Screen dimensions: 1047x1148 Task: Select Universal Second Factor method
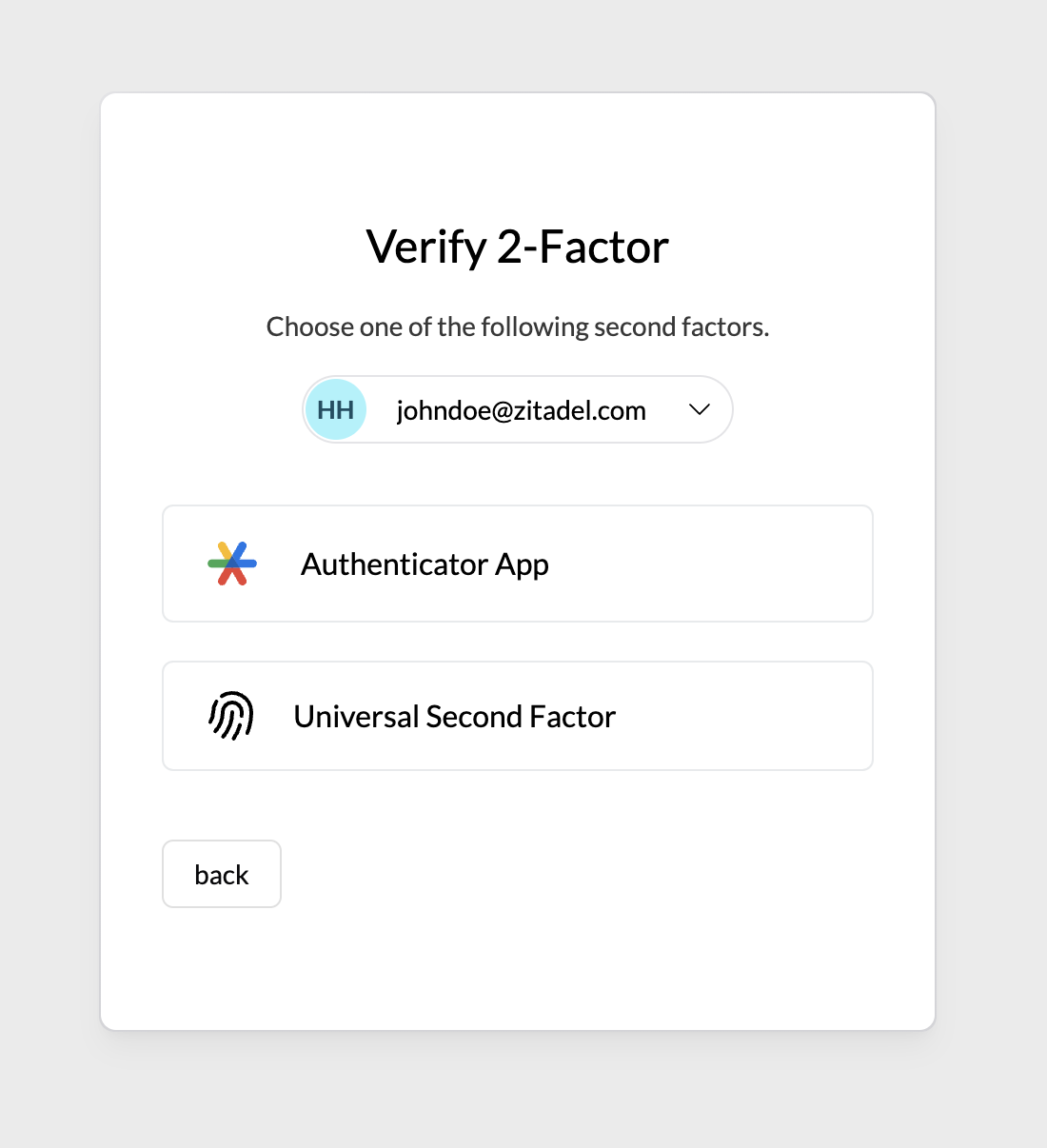tap(517, 716)
